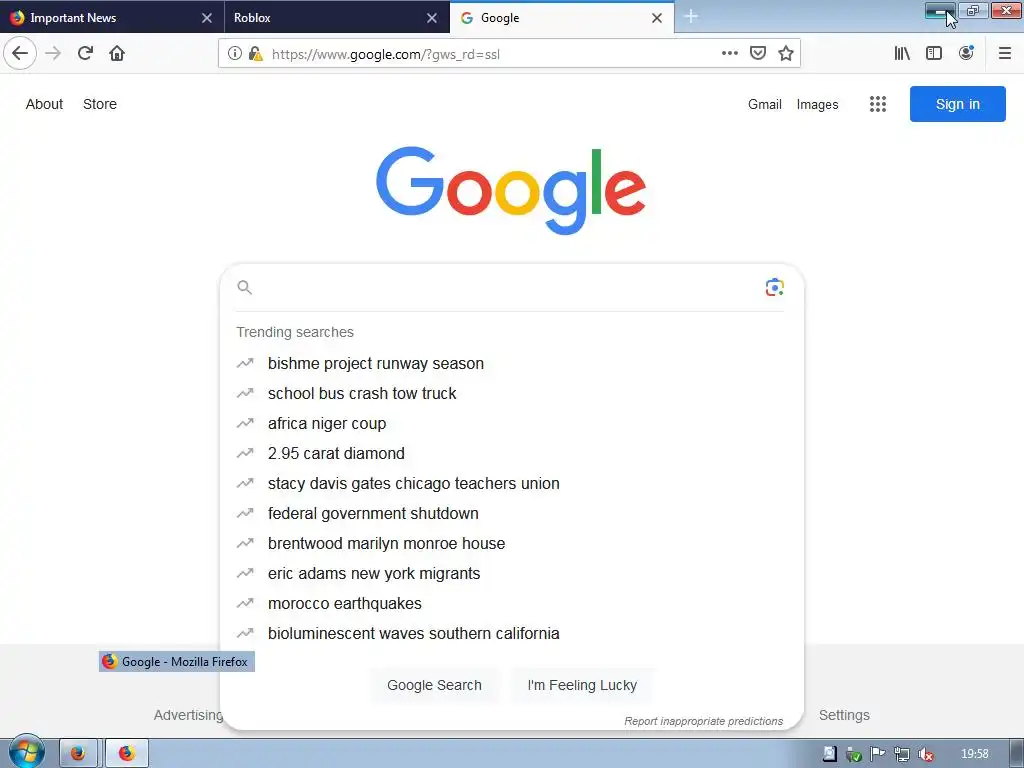Click I'm Feeling Lucky button

point(582,685)
